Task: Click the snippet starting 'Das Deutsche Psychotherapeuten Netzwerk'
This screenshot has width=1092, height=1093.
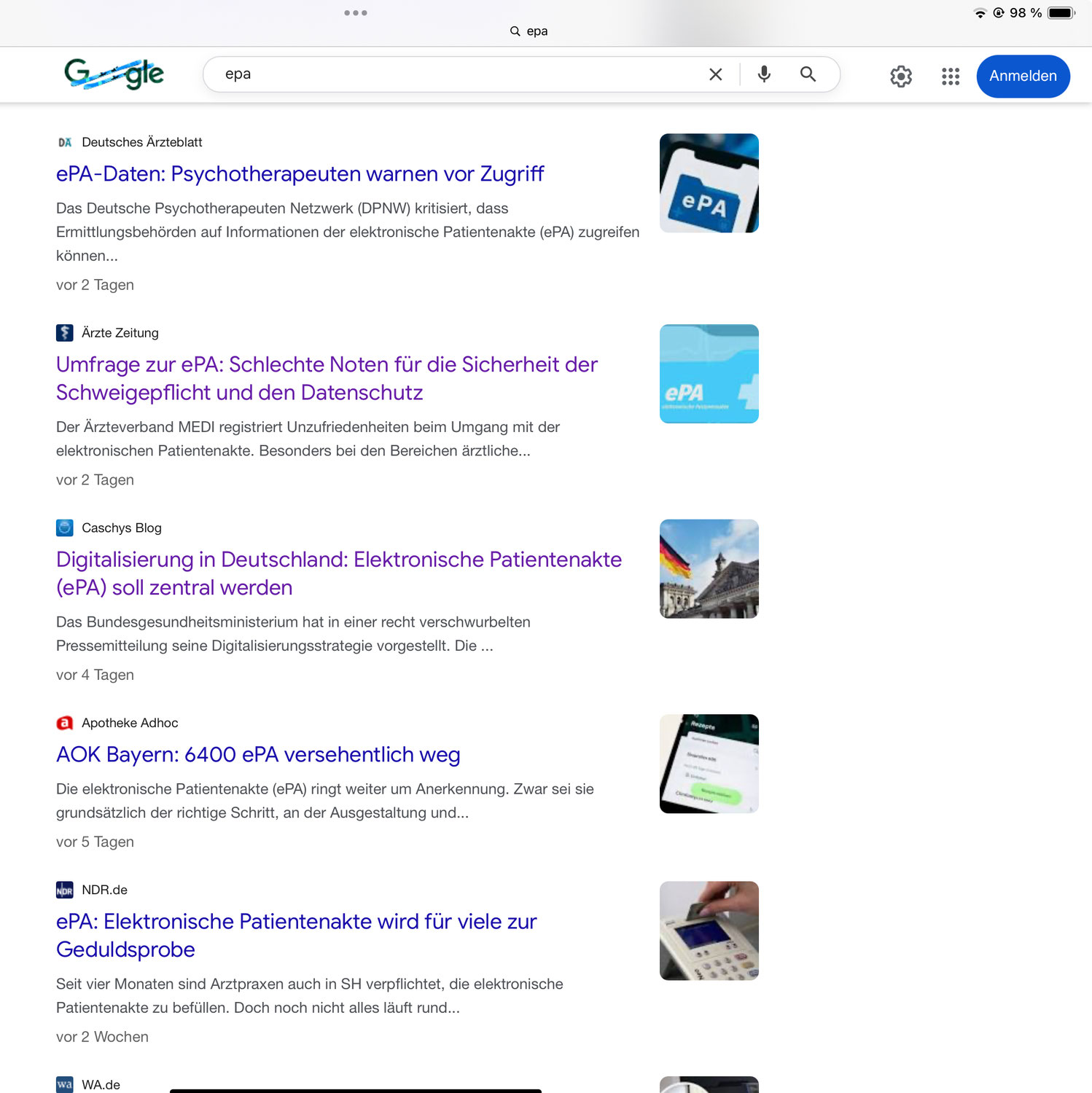Action: pos(348,232)
